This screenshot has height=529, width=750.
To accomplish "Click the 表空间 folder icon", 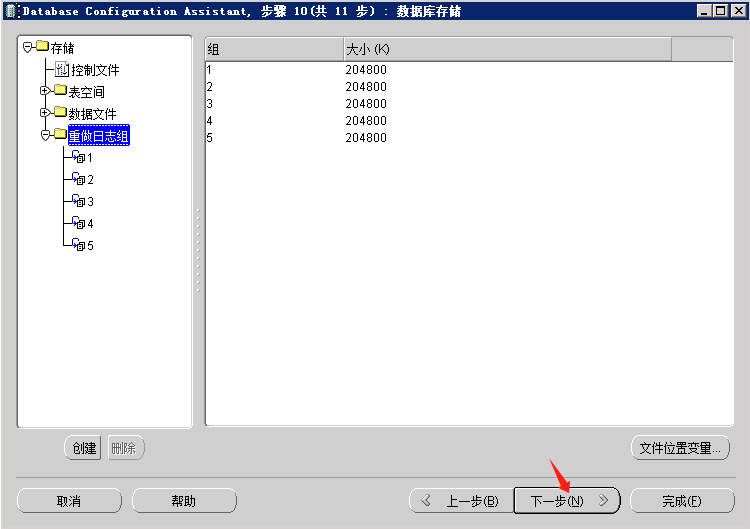I will pos(60,90).
